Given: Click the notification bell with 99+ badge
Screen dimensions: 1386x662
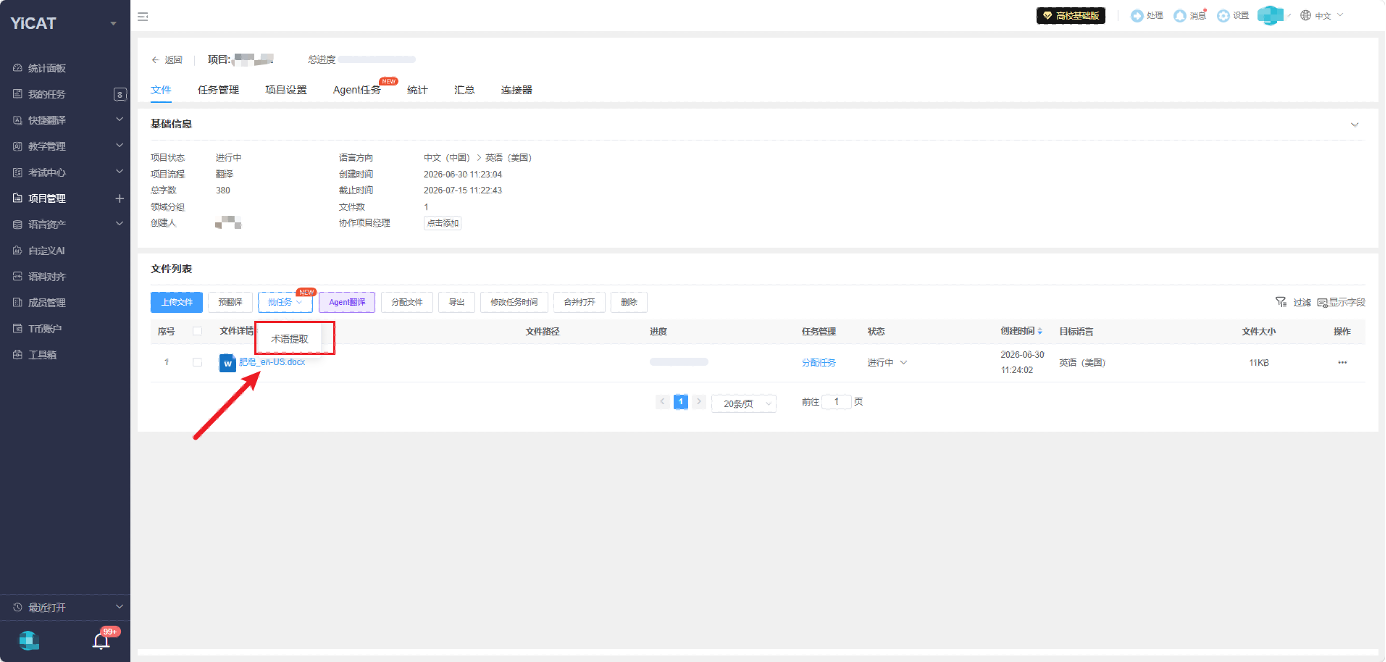Looking at the screenshot, I should (101, 640).
